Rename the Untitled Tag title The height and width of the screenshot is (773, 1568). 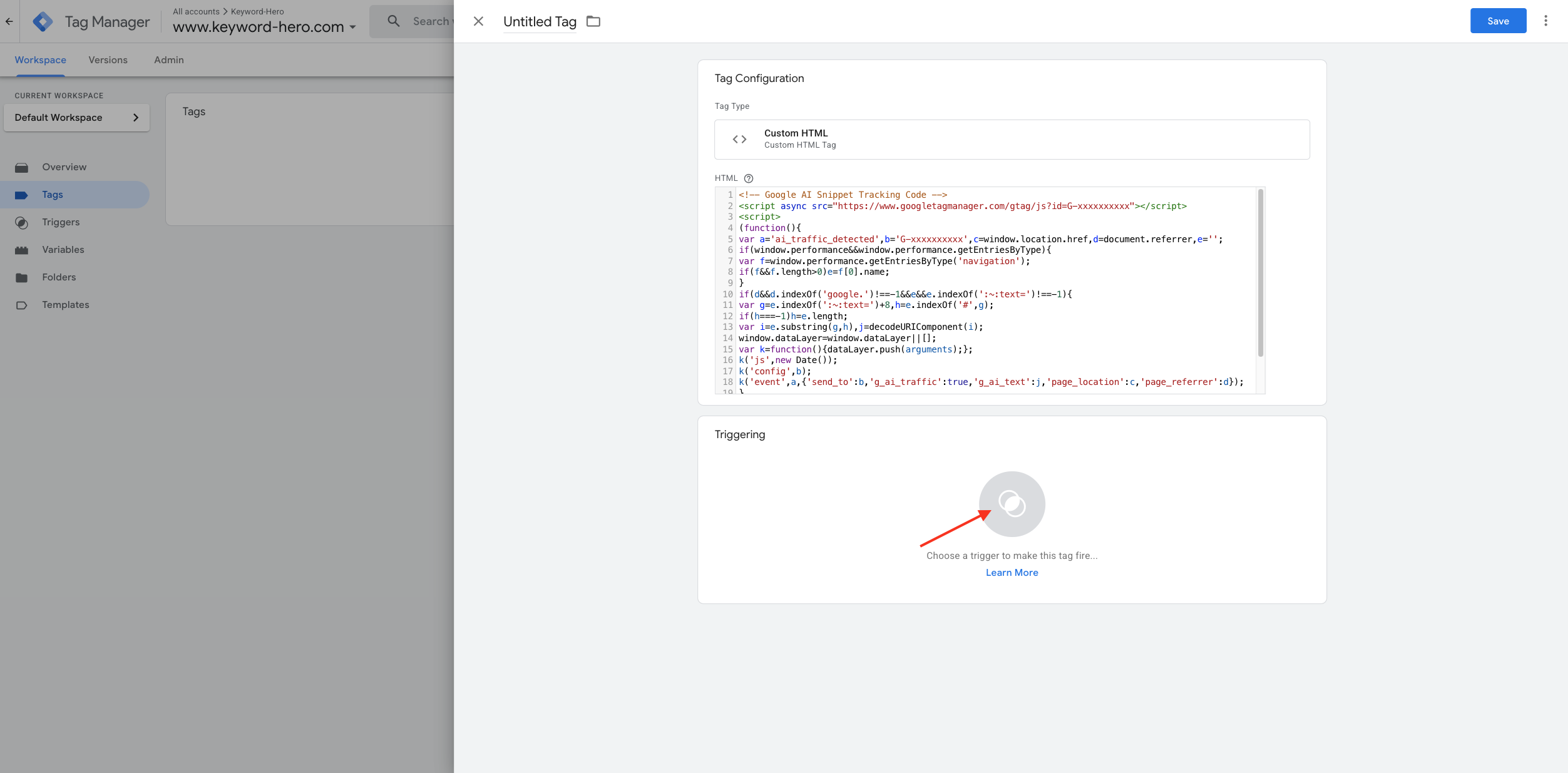tap(540, 21)
